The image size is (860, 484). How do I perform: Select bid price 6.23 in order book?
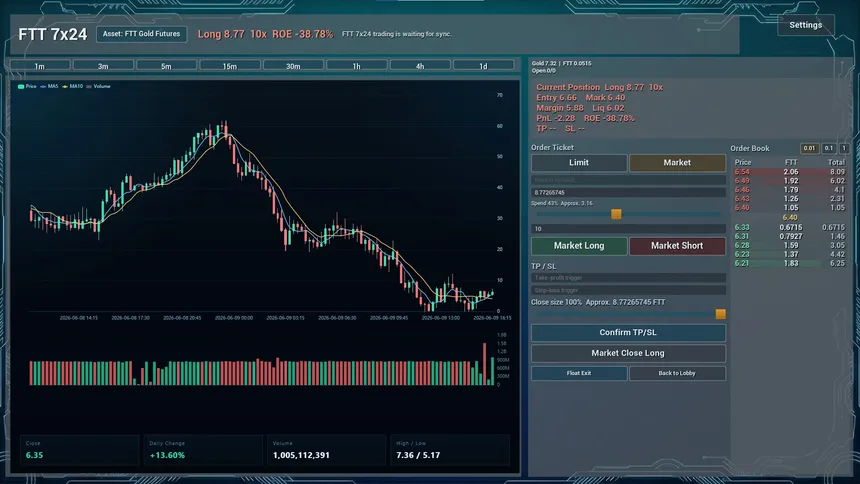(742, 254)
